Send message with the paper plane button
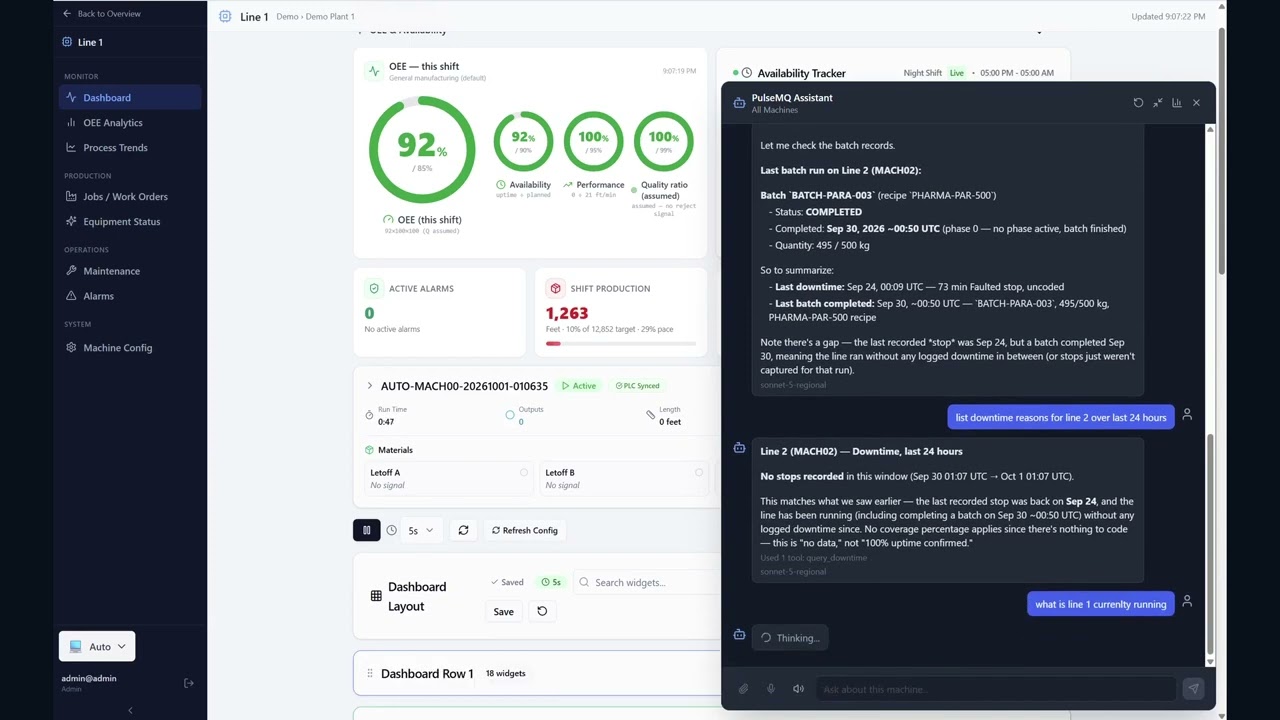Viewport: 1280px width, 720px height. (x=1192, y=688)
